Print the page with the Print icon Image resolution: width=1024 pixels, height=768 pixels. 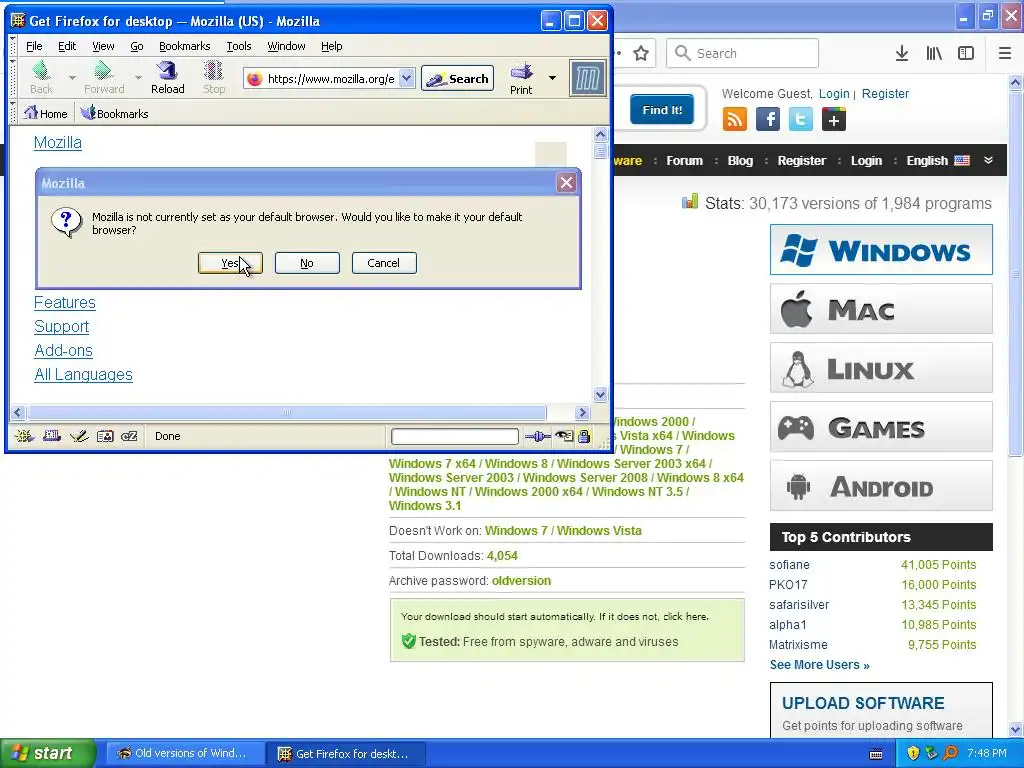[521, 78]
